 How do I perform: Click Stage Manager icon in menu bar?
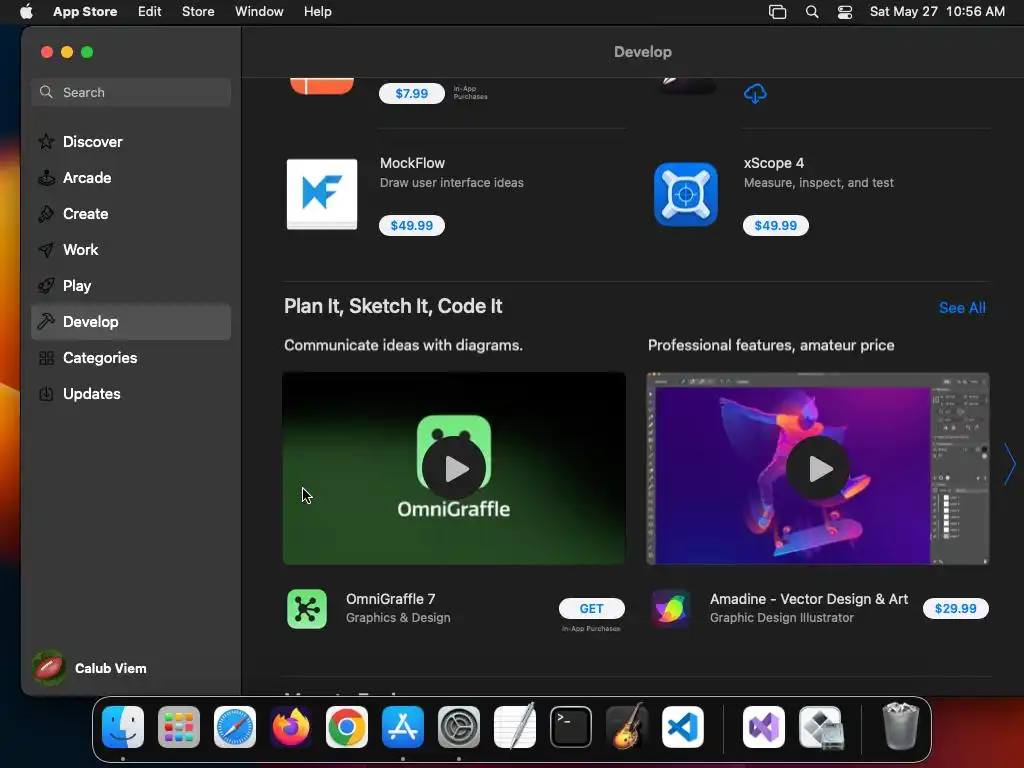(x=777, y=12)
